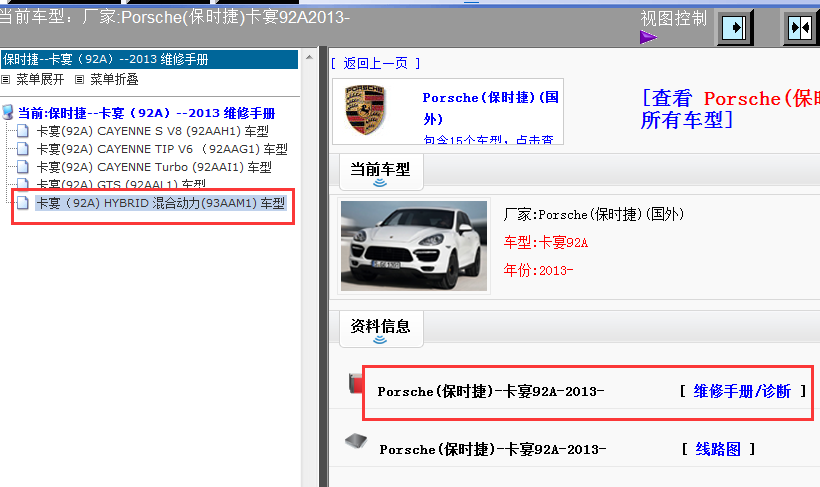Click 查看 Porsche 所有车型 link
This screenshot has width=820, height=487.
coord(730,109)
